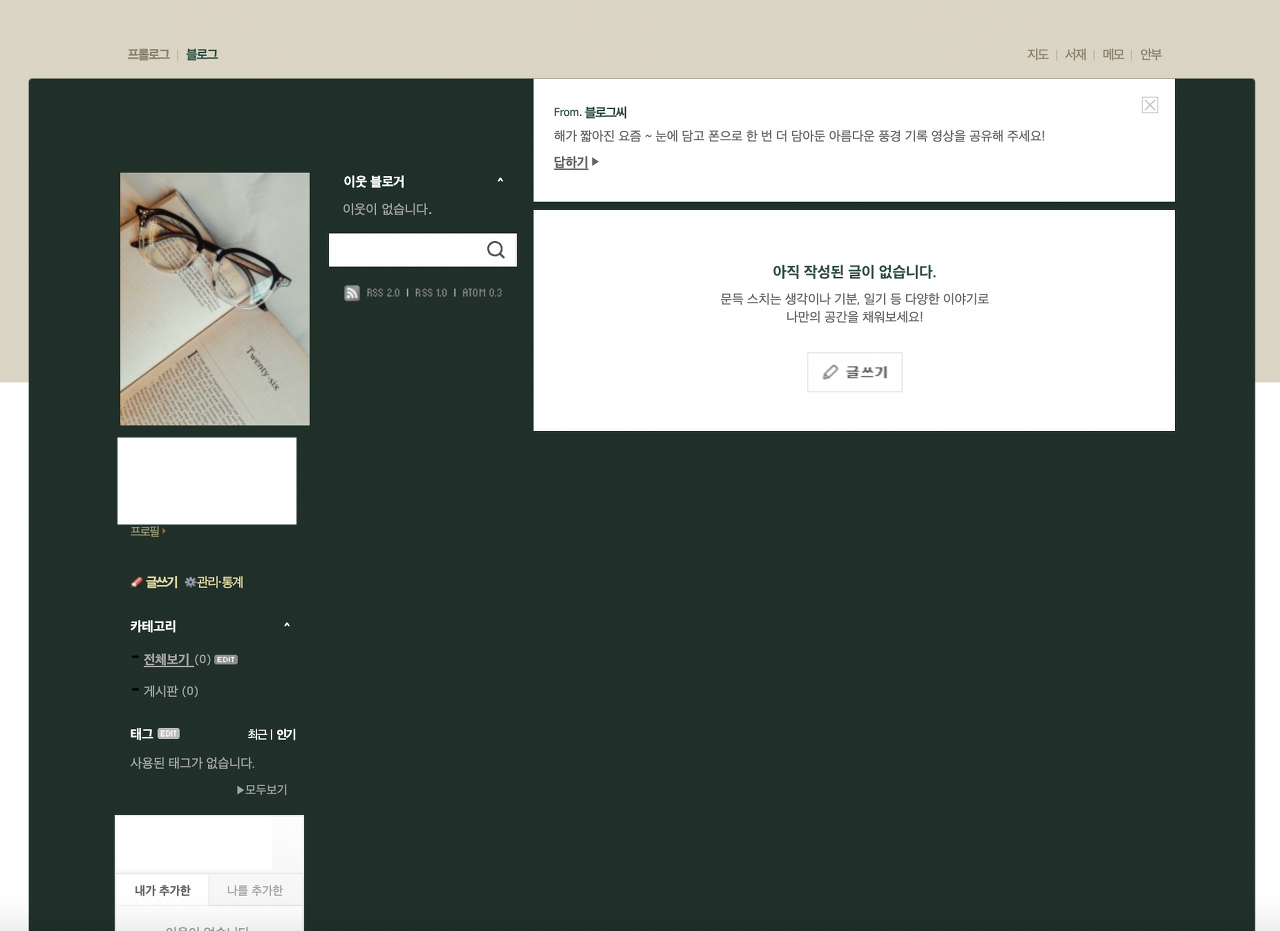This screenshot has width=1280, height=931.
Task: Click the search magnifier icon
Action: [496, 250]
